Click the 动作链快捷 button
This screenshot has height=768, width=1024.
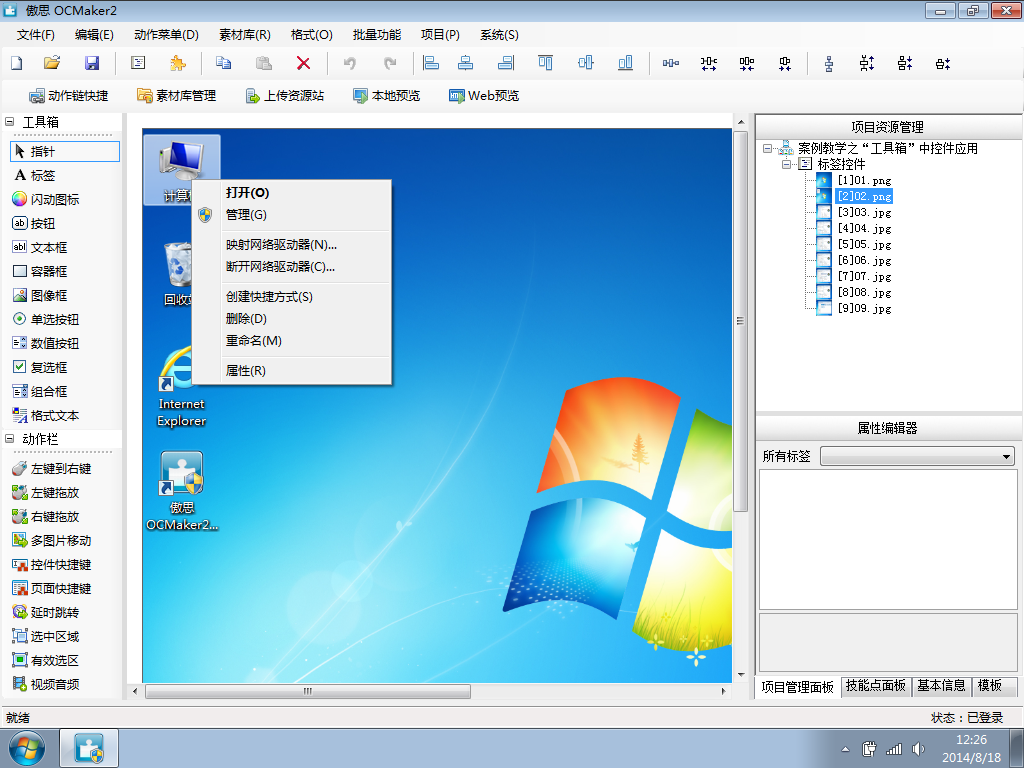[69, 96]
